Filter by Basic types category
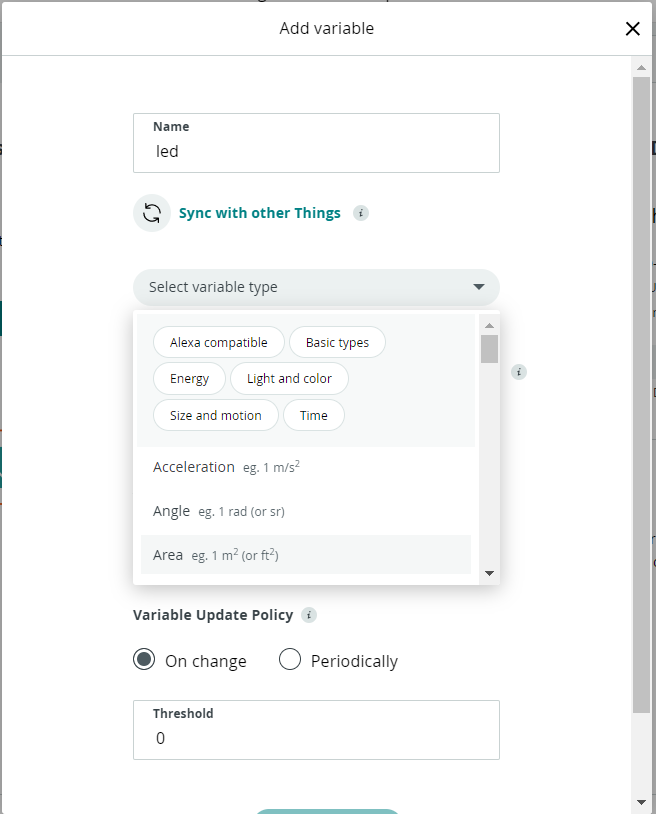Image resolution: width=656 pixels, height=814 pixels. pyautogui.click(x=337, y=343)
